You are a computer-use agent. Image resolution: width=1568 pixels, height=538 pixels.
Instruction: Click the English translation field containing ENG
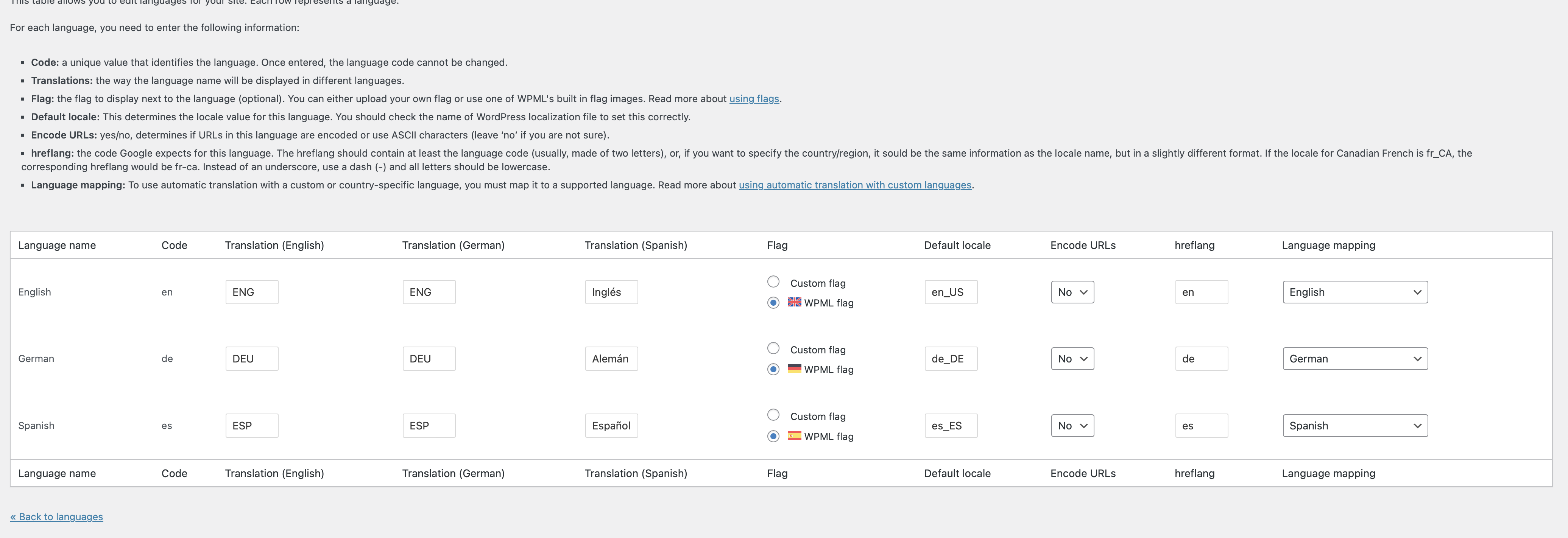(x=251, y=292)
